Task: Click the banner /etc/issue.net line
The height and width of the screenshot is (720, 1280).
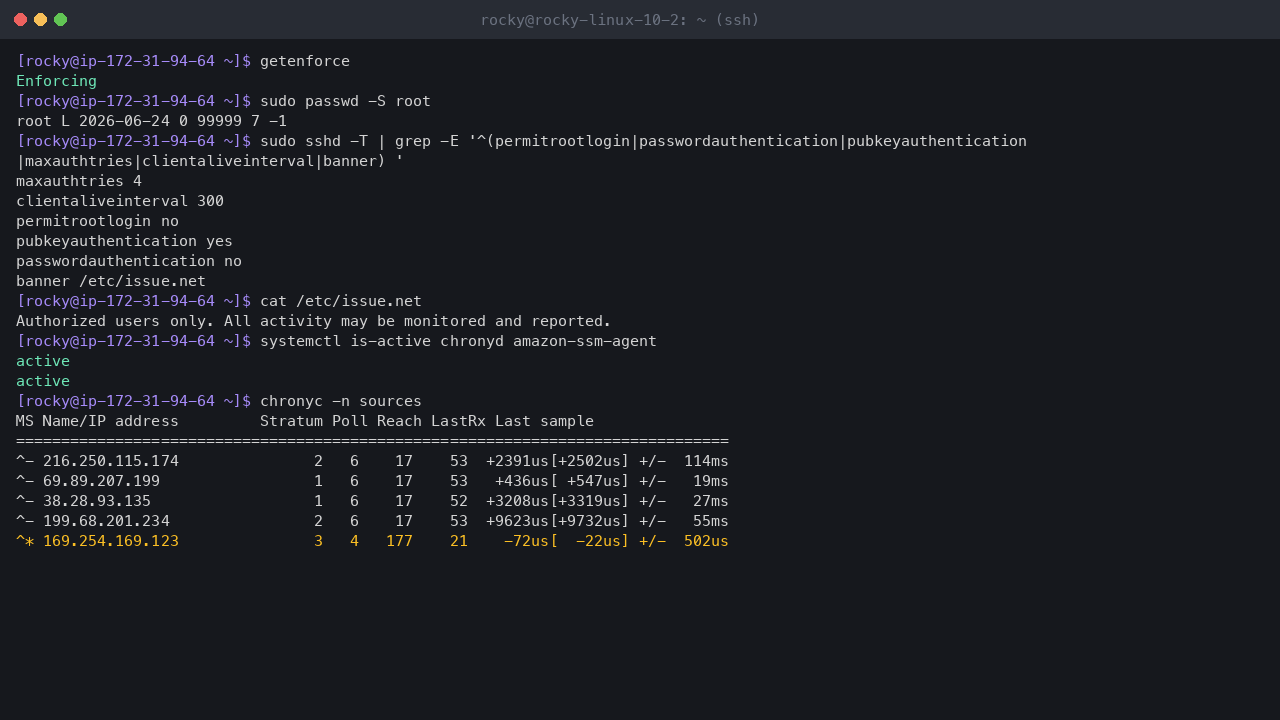Action: click(x=111, y=281)
